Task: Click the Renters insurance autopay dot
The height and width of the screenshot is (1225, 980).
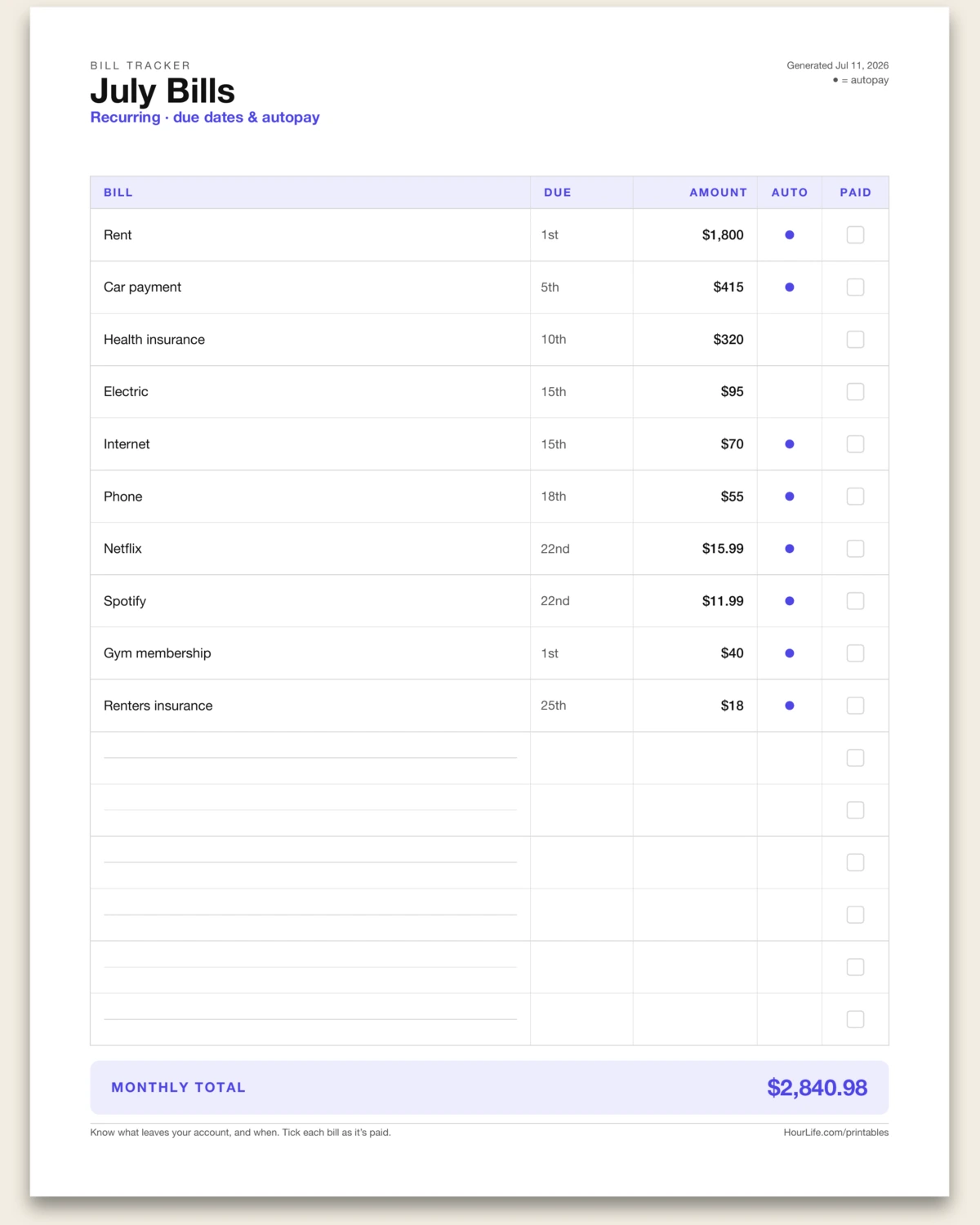Action: pos(790,706)
